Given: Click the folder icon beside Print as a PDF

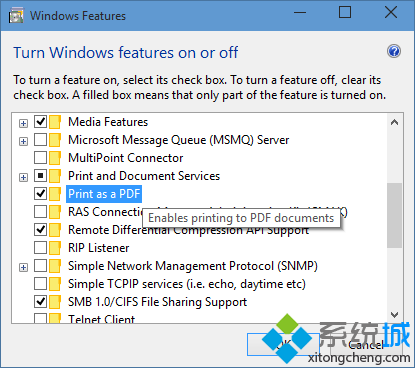Looking at the screenshot, I should [x=55, y=194].
